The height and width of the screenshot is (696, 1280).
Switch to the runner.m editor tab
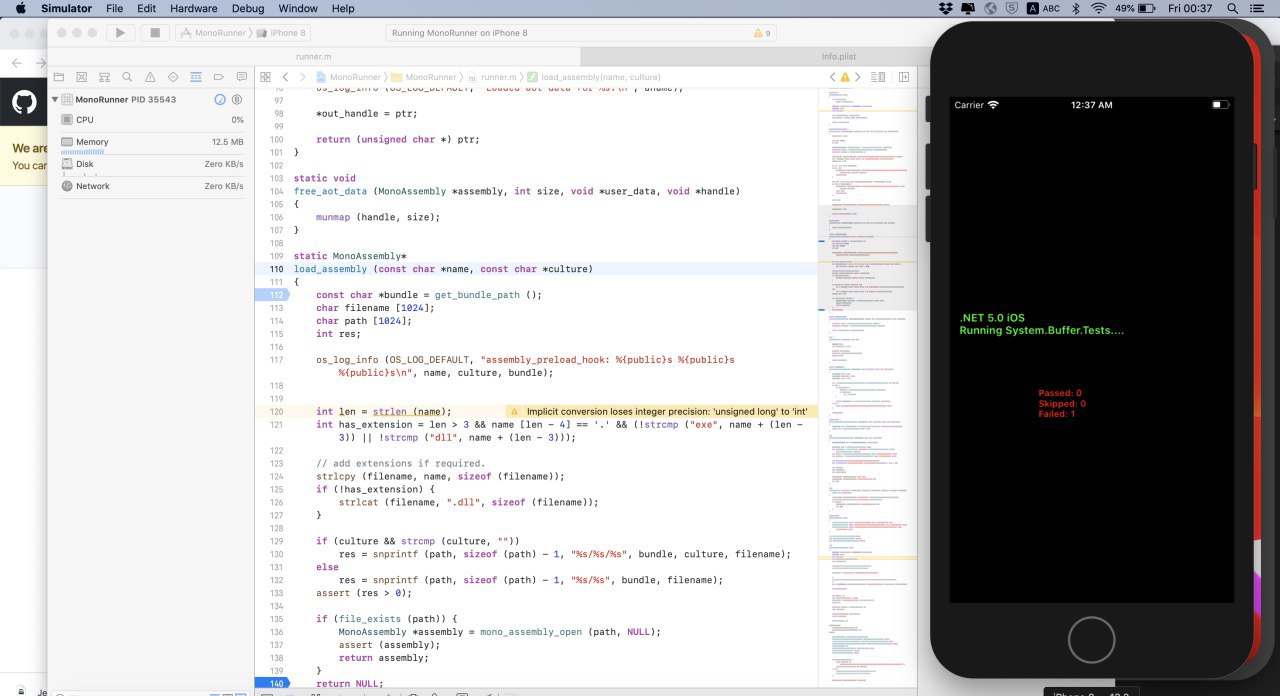coord(315,57)
